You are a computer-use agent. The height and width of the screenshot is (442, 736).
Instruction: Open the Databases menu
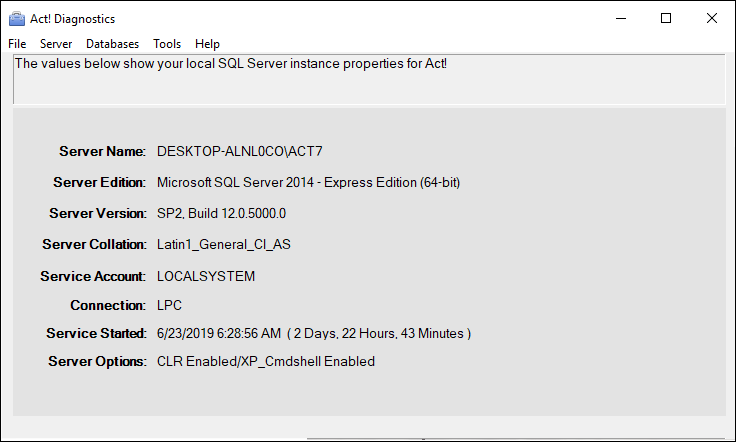113,44
